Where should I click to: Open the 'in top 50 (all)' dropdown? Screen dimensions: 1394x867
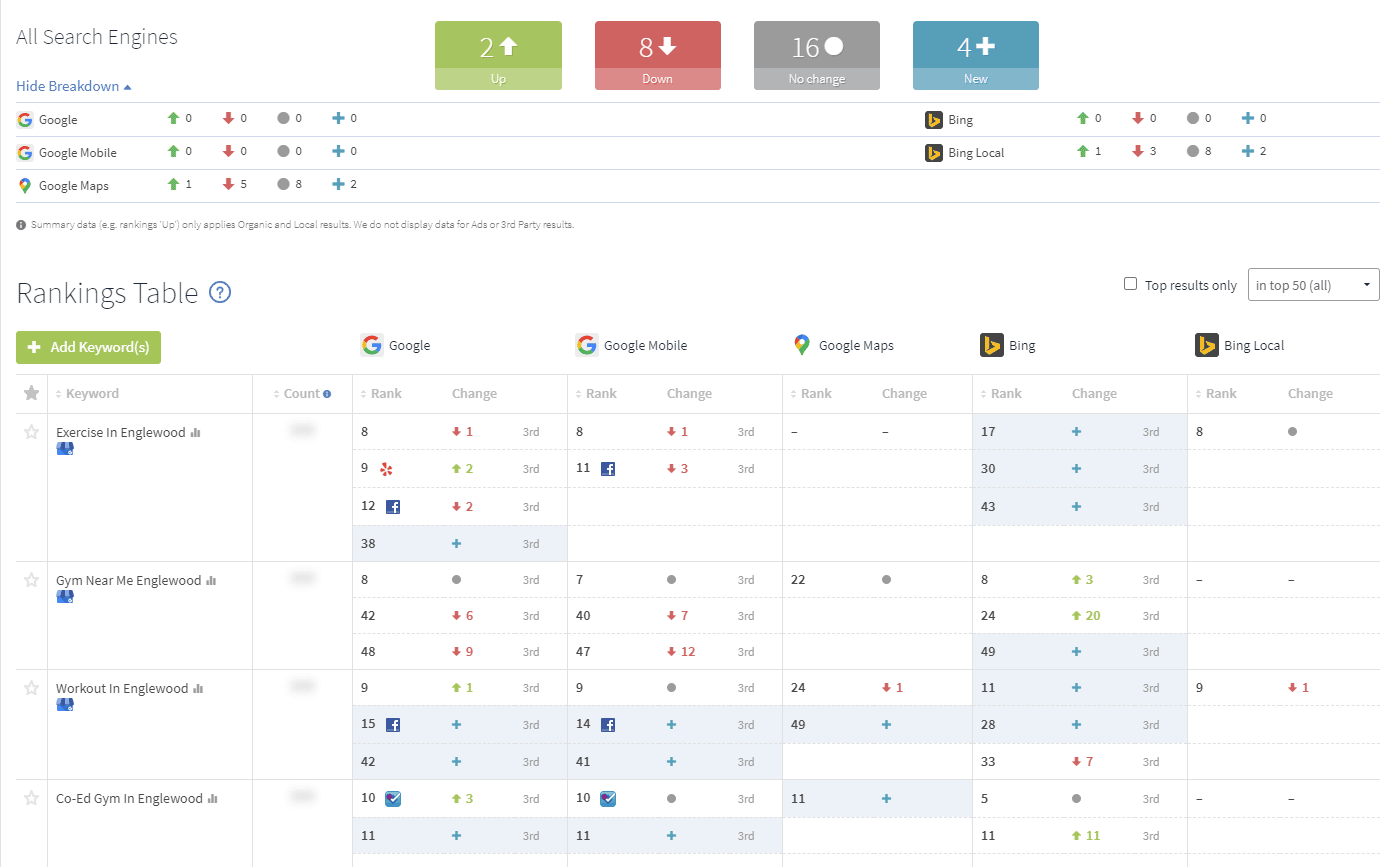[x=1313, y=285]
